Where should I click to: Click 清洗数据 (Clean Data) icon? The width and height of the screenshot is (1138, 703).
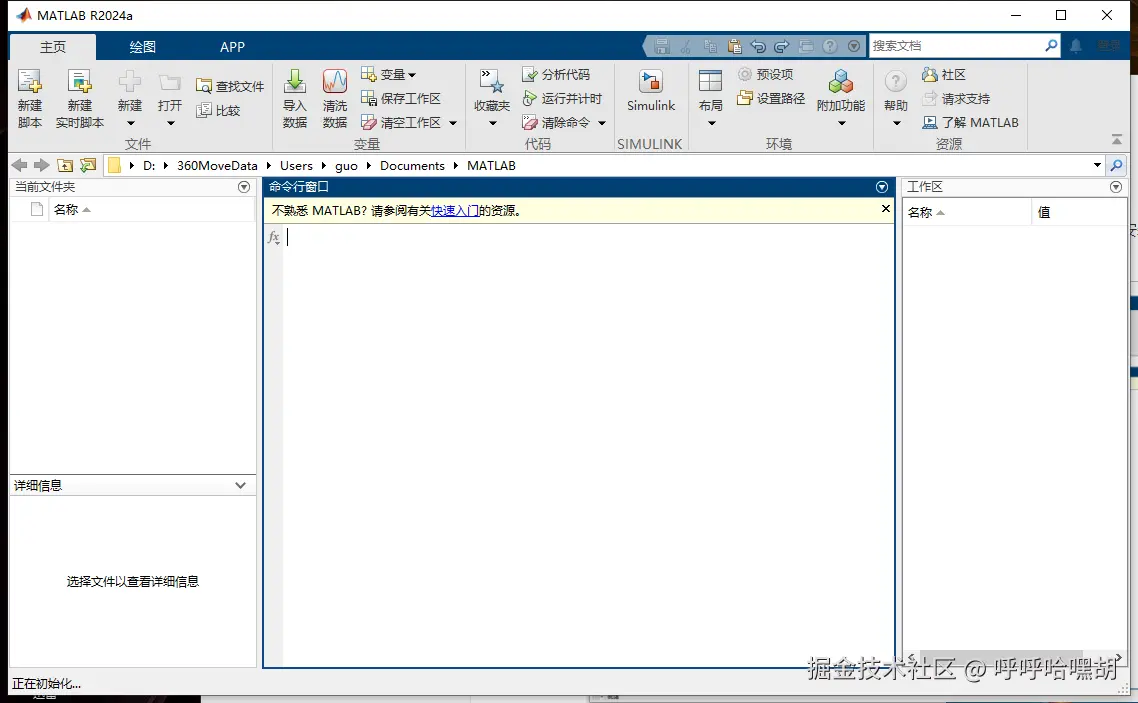click(335, 82)
